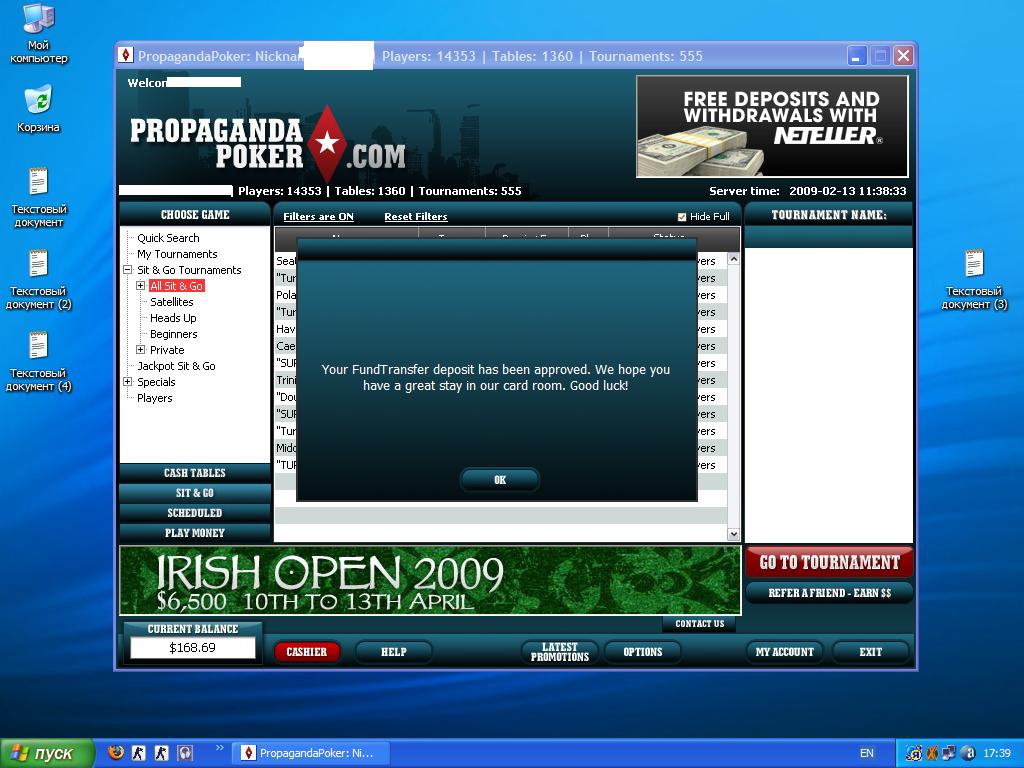The image size is (1024, 768).
Task: Open Текстовый документ (3) on the desktop
Action: (974, 264)
